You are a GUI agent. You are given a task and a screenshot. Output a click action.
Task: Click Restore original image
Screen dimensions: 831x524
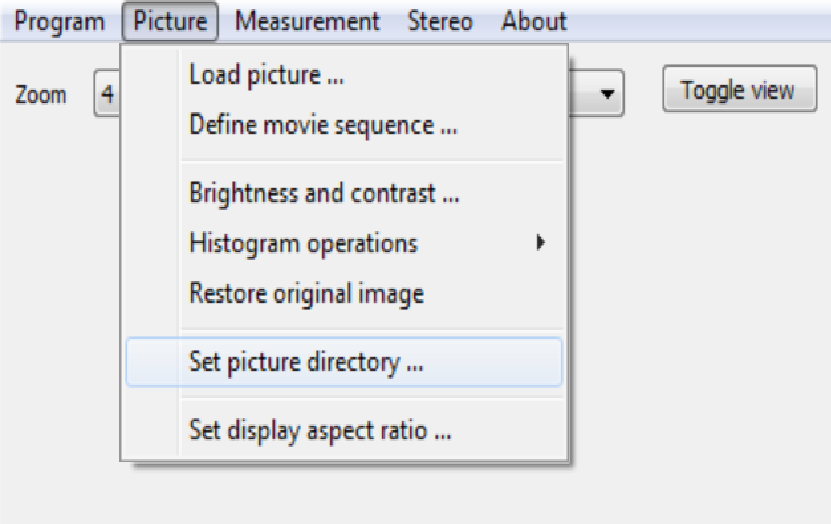tap(306, 294)
